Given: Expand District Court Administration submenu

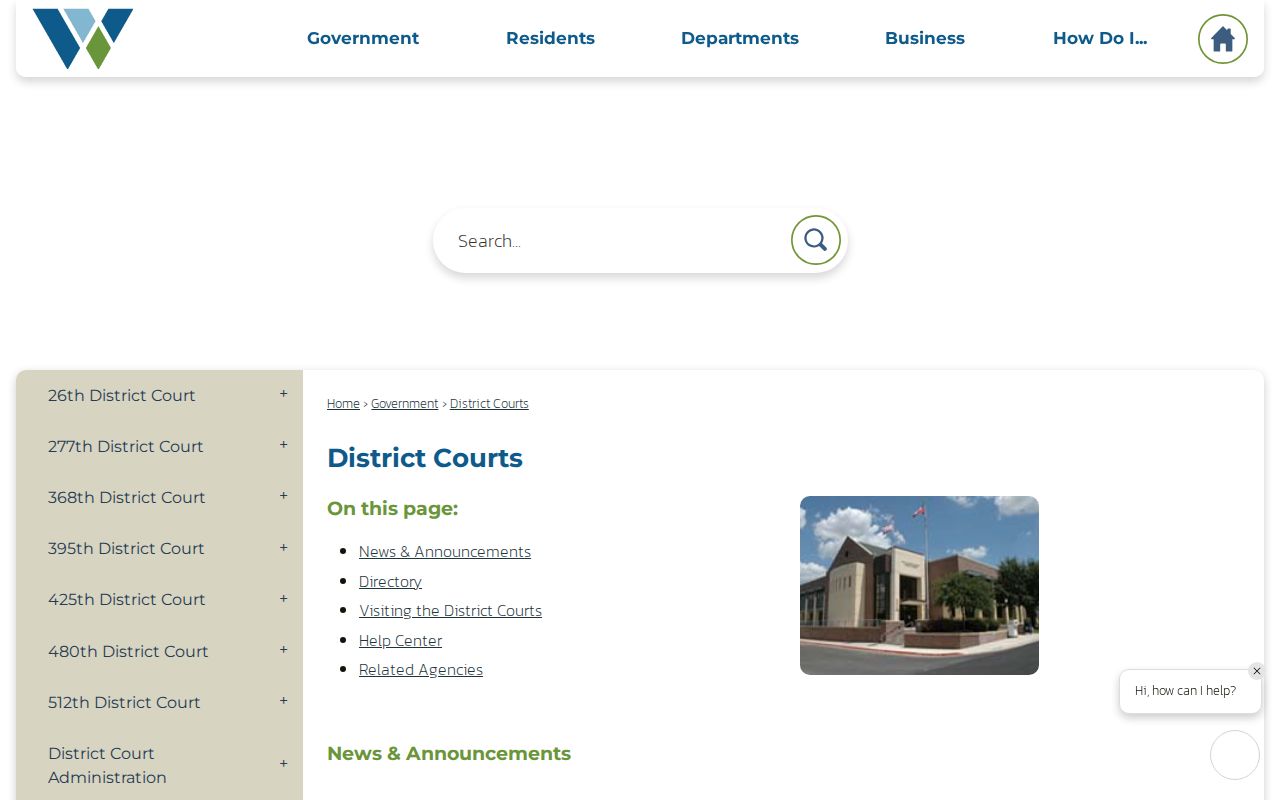Looking at the screenshot, I should click(x=283, y=764).
